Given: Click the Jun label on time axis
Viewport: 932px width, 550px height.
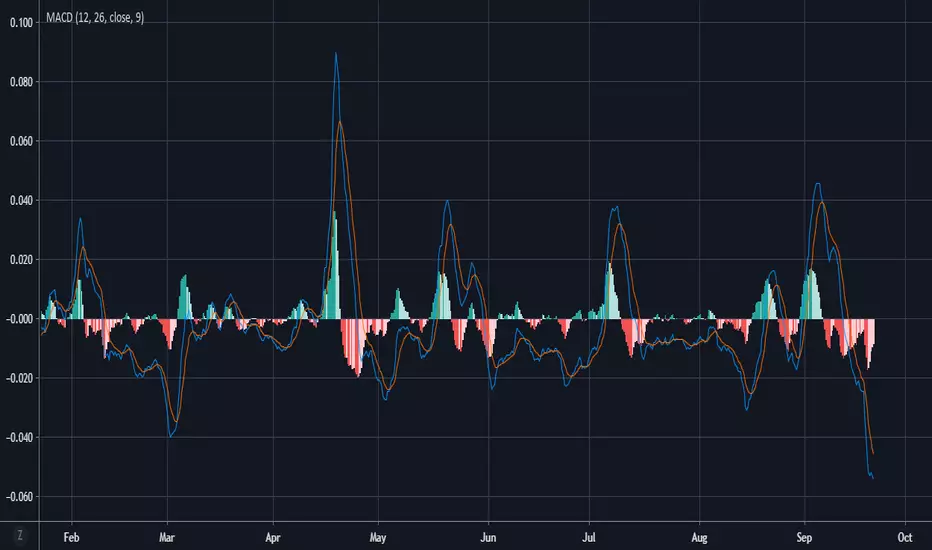Looking at the screenshot, I should click(488, 538).
